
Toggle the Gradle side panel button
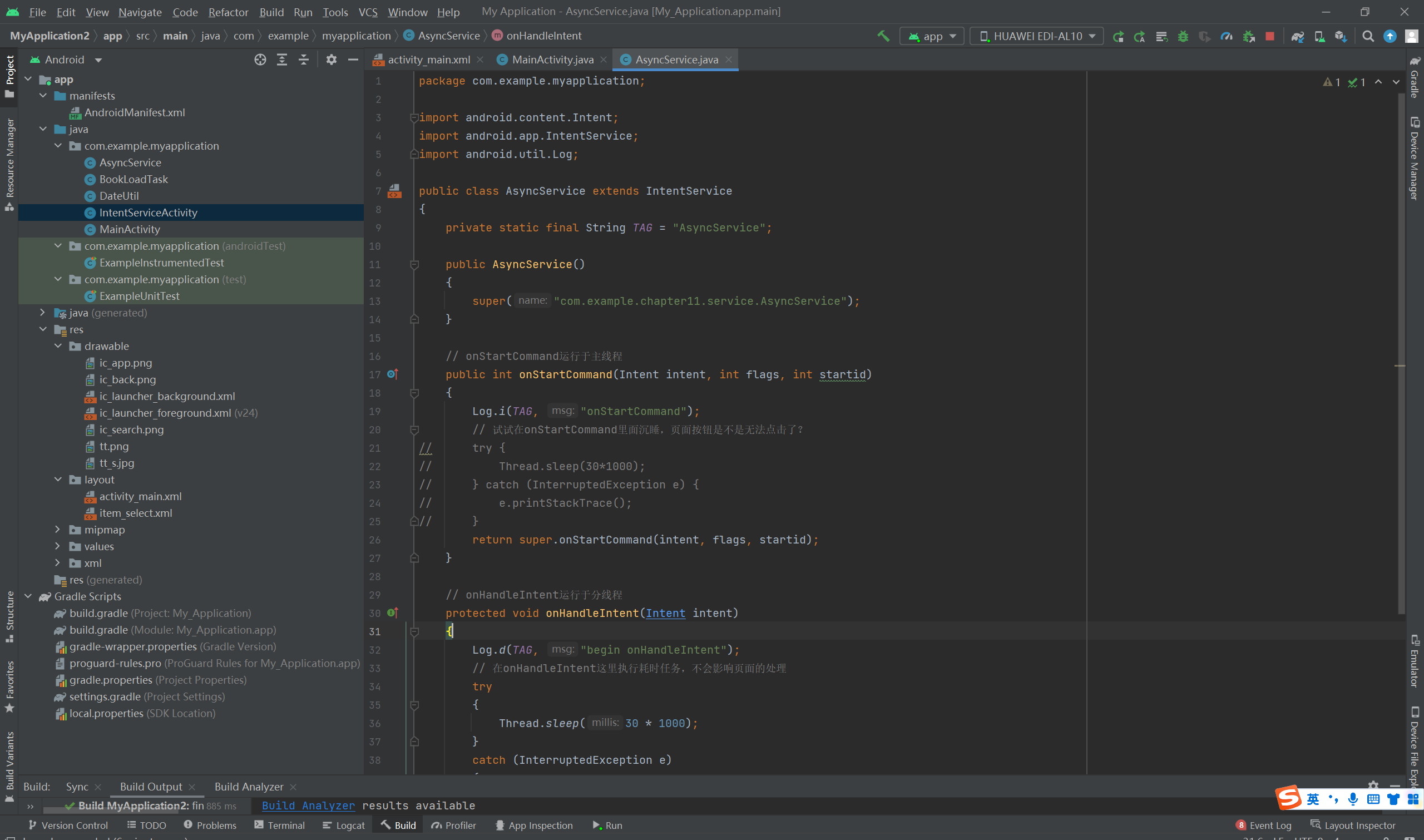click(x=1415, y=77)
